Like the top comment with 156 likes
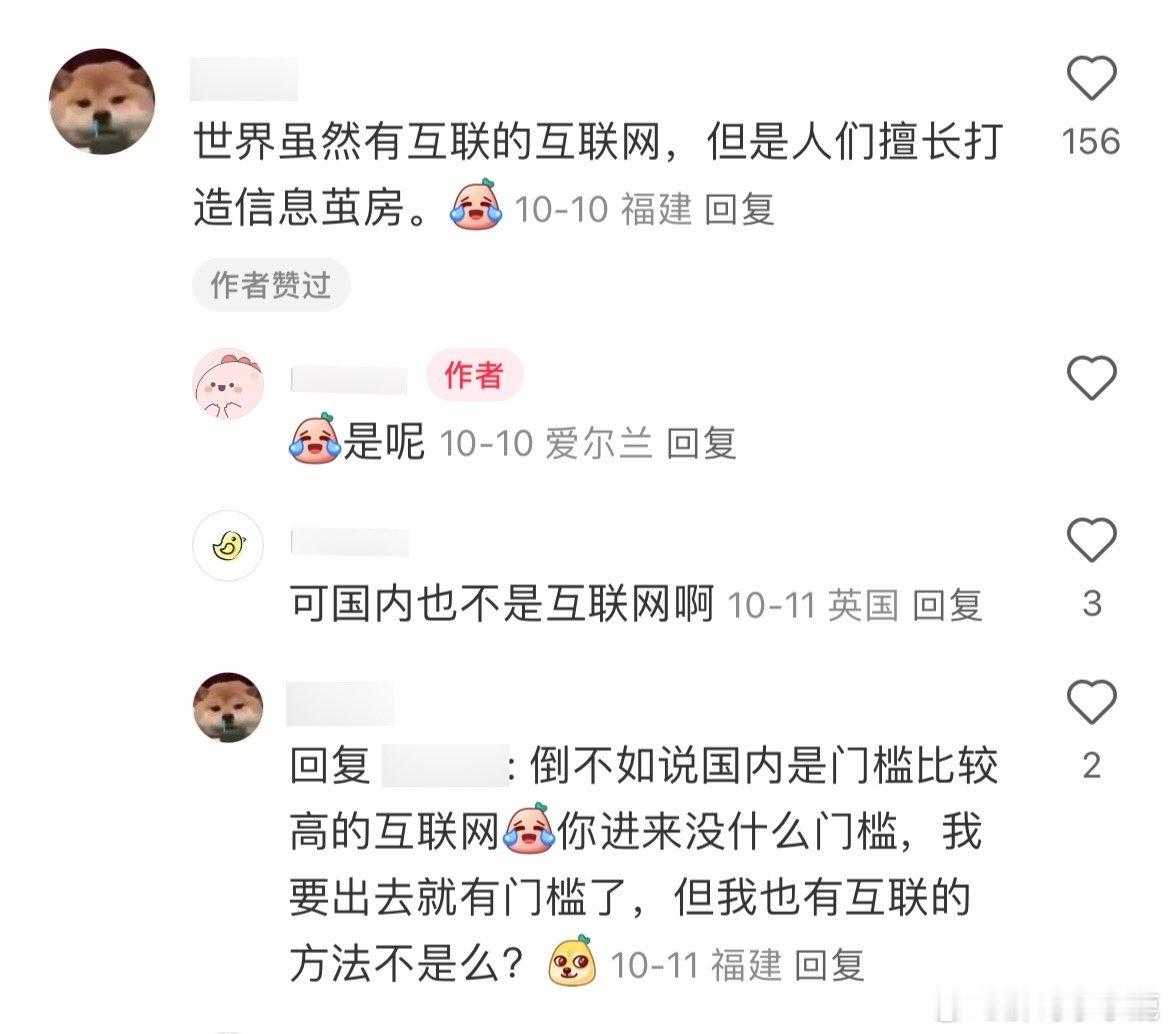Viewport: 1170px width, 1034px height. [1092, 78]
